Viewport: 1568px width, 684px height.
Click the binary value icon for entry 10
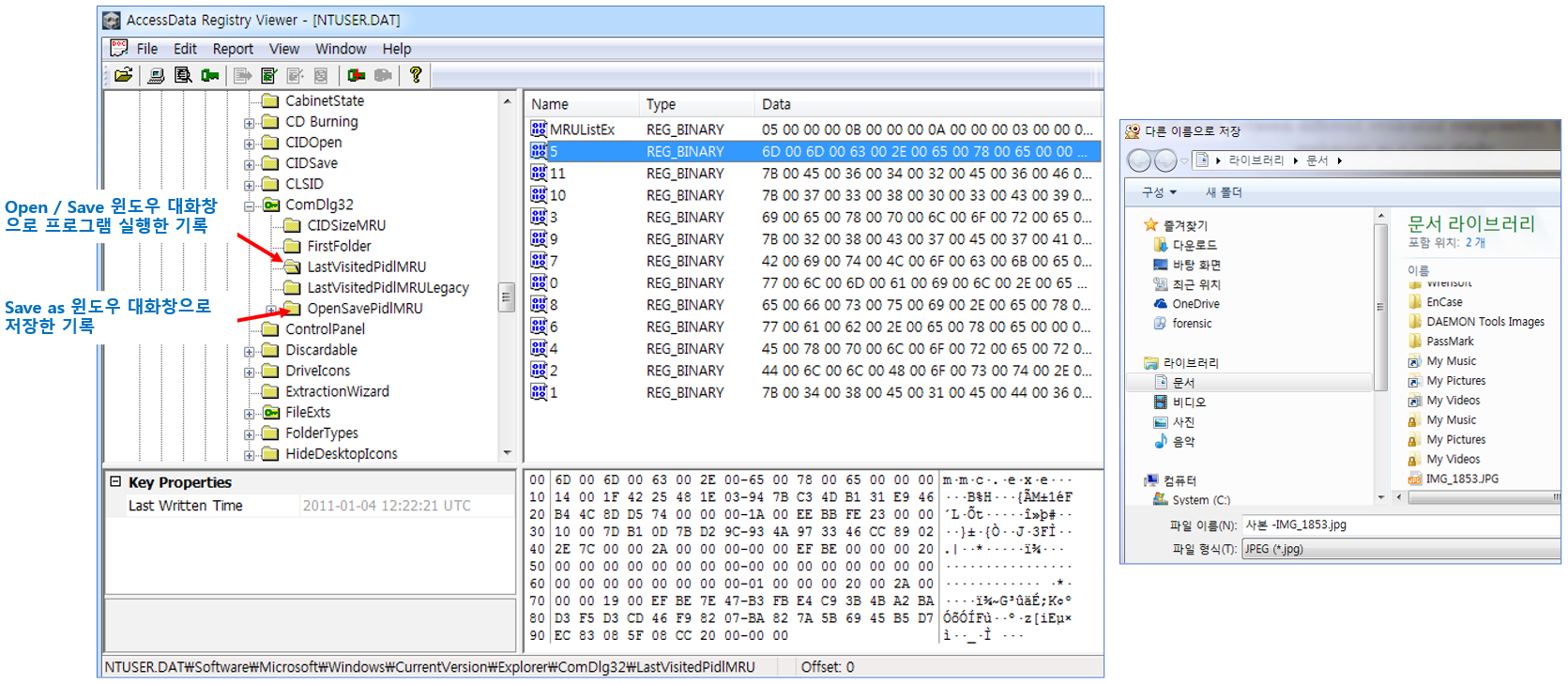(539, 194)
